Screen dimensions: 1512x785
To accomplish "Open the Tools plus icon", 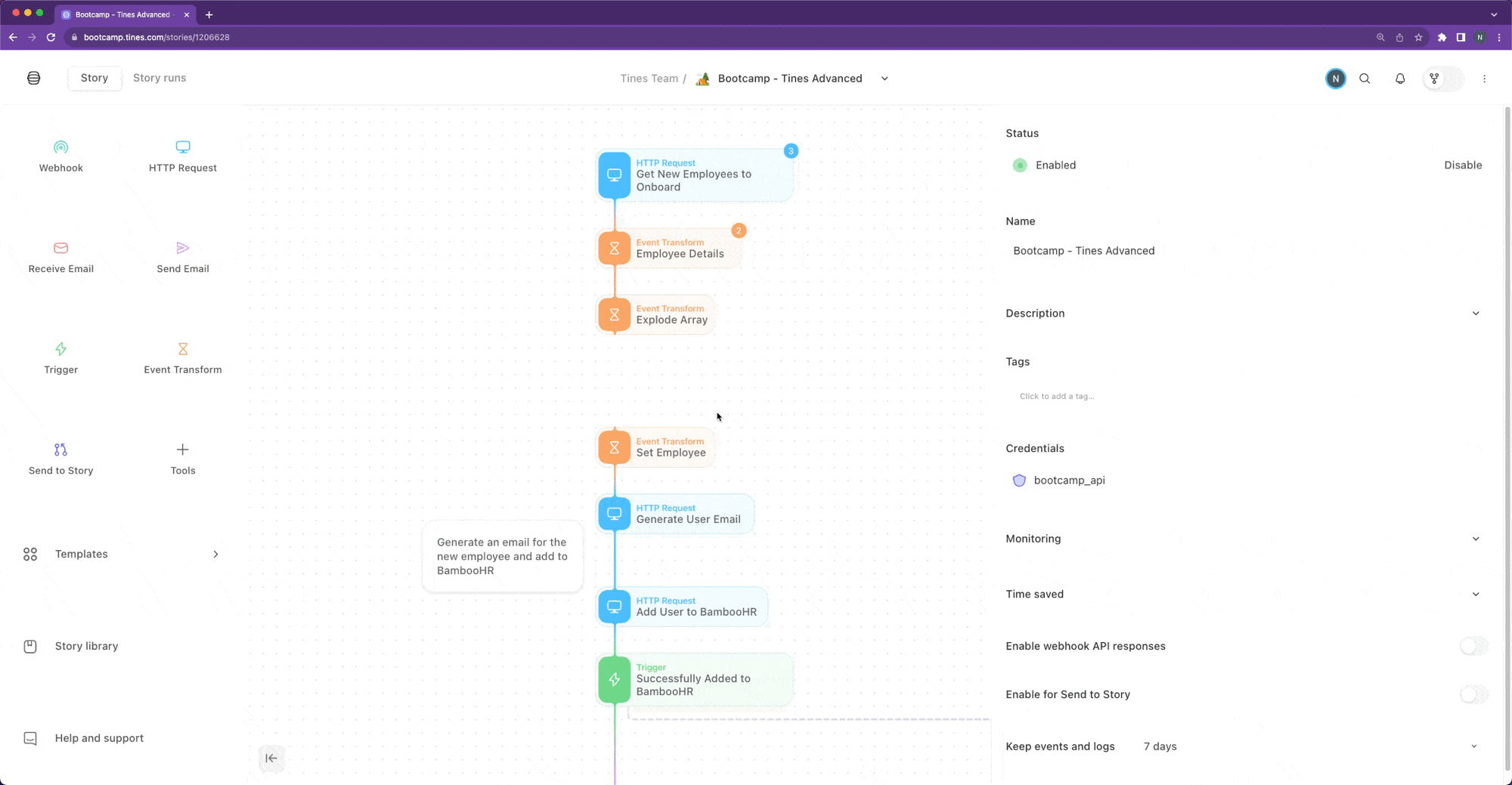I will [x=182, y=450].
